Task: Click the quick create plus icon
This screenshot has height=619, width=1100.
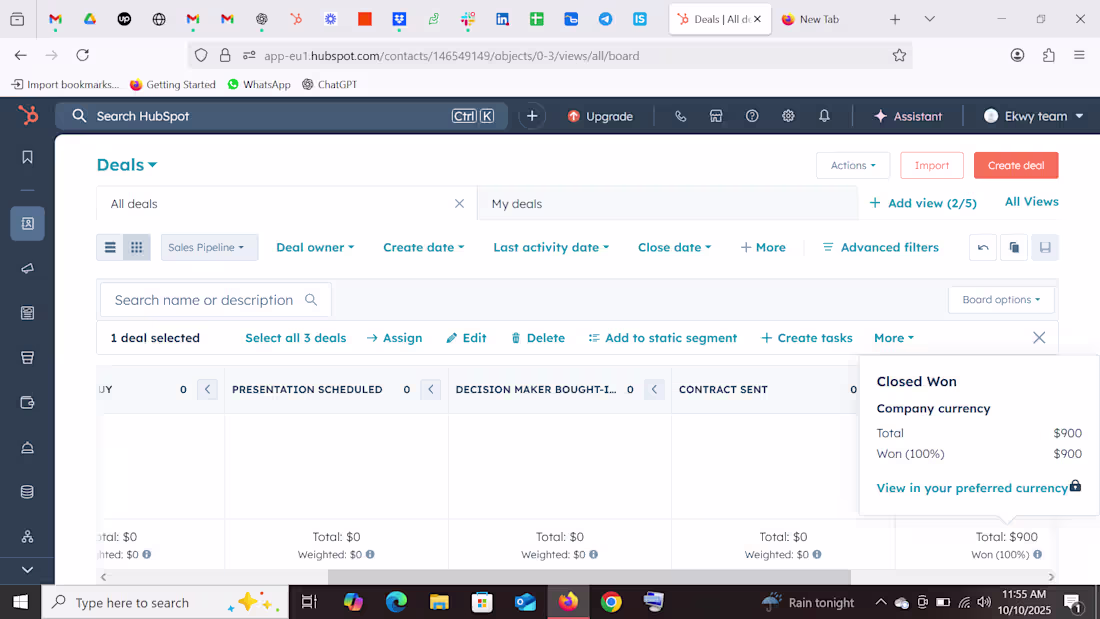Action: coord(532,116)
